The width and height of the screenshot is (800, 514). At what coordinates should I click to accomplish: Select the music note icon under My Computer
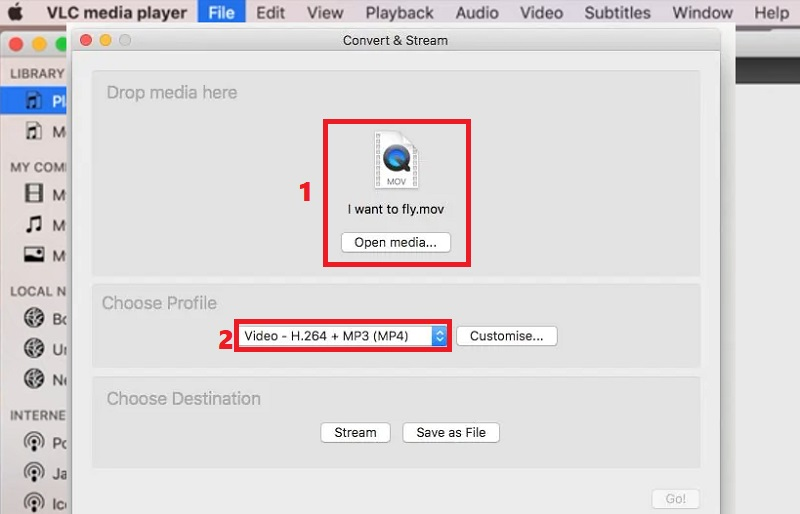(x=34, y=224)
